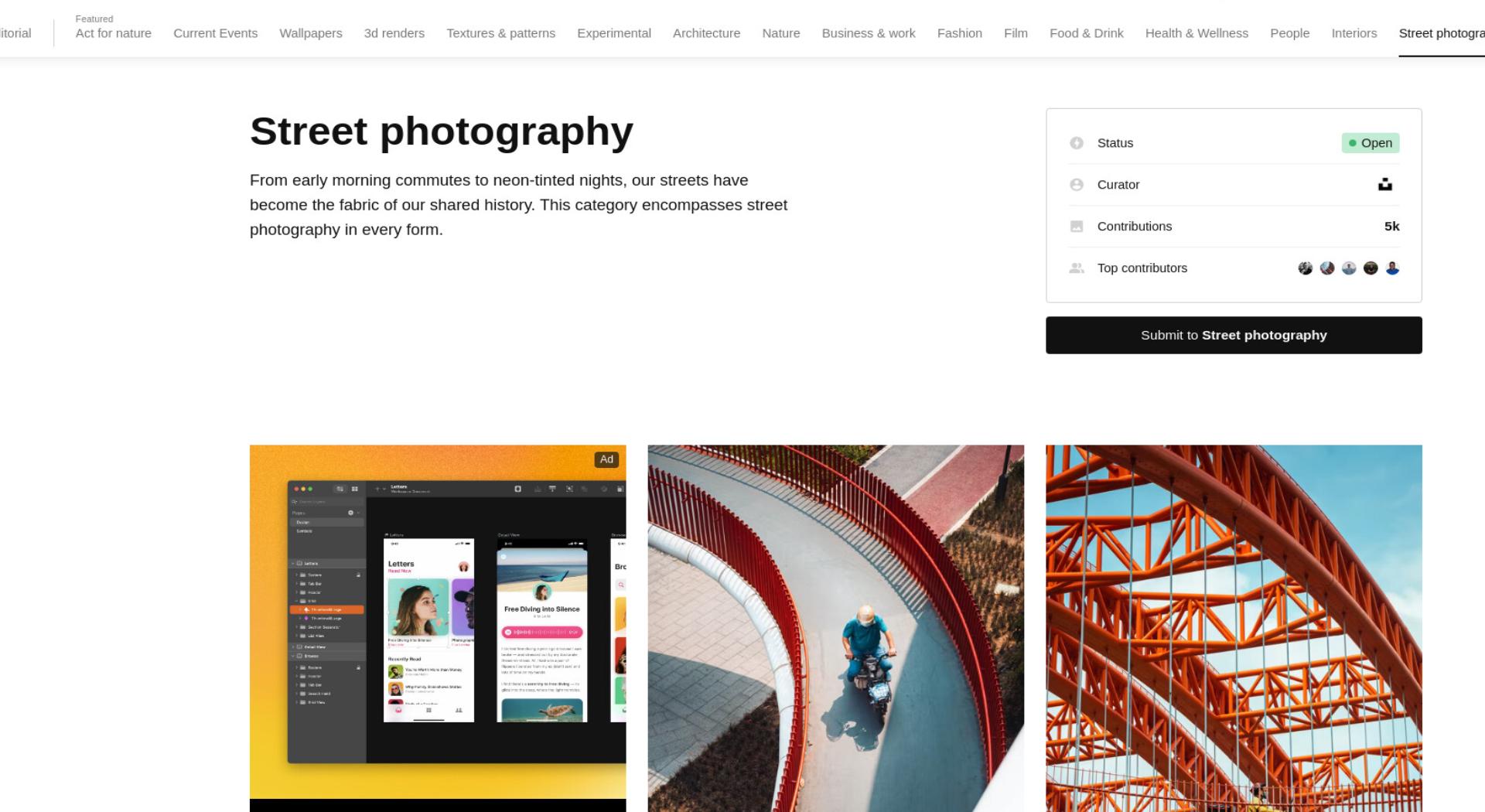Image resolution: width=1485 pixels, height=812 pixels.
Task: Open the third top contributor avatar
Action: (1349, 268)
